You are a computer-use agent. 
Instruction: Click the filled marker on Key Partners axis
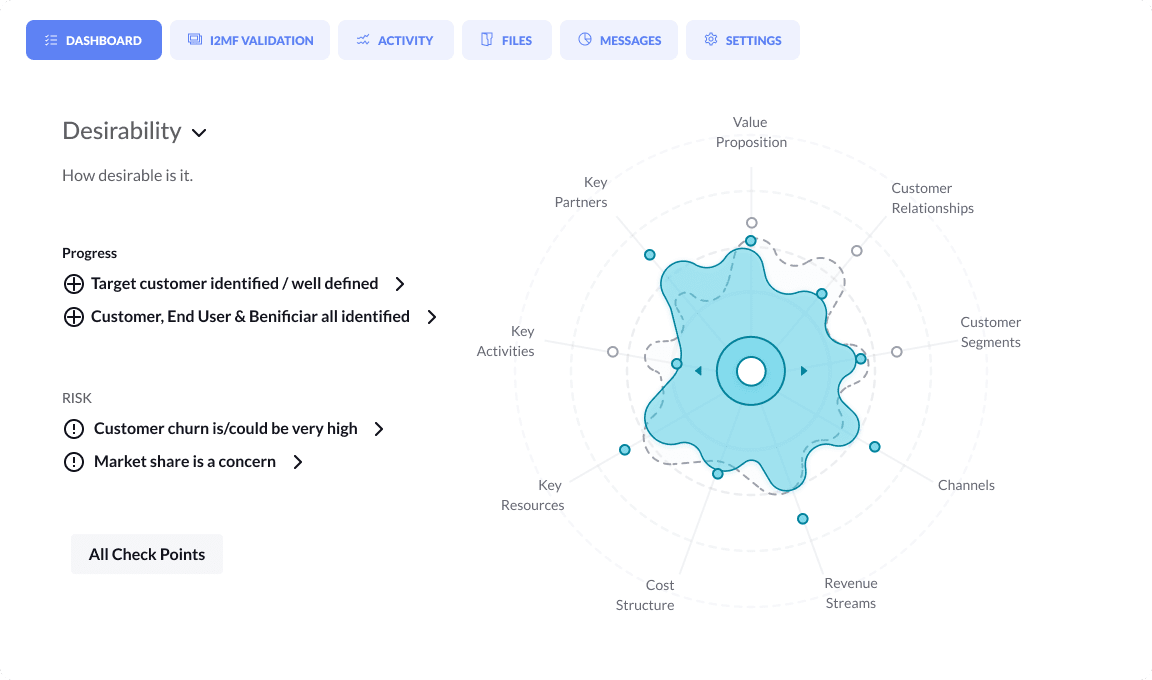(649, 255)
